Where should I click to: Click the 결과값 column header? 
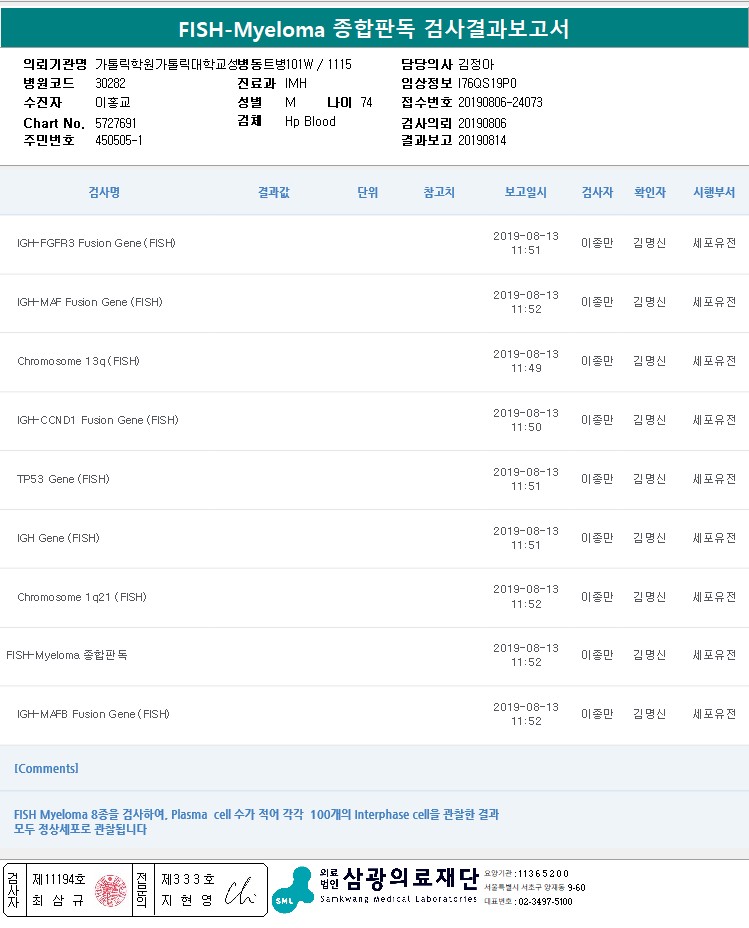coord(273,192)
